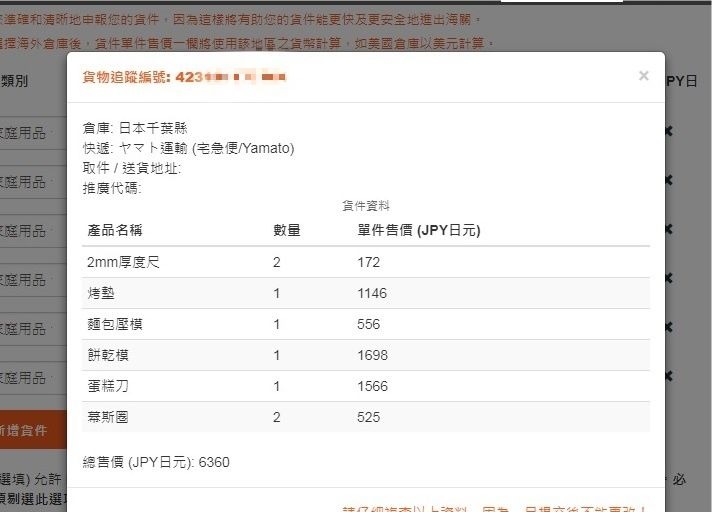The width and height of the screenshot is (712, 512).
Task: Click the delete X on the second background row
Action: click(x=667, y=180)
